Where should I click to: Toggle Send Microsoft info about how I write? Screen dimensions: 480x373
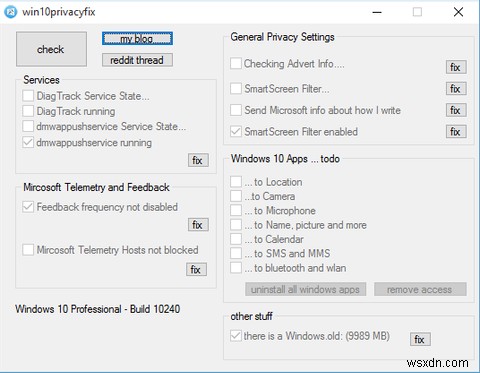click(236, 110)
